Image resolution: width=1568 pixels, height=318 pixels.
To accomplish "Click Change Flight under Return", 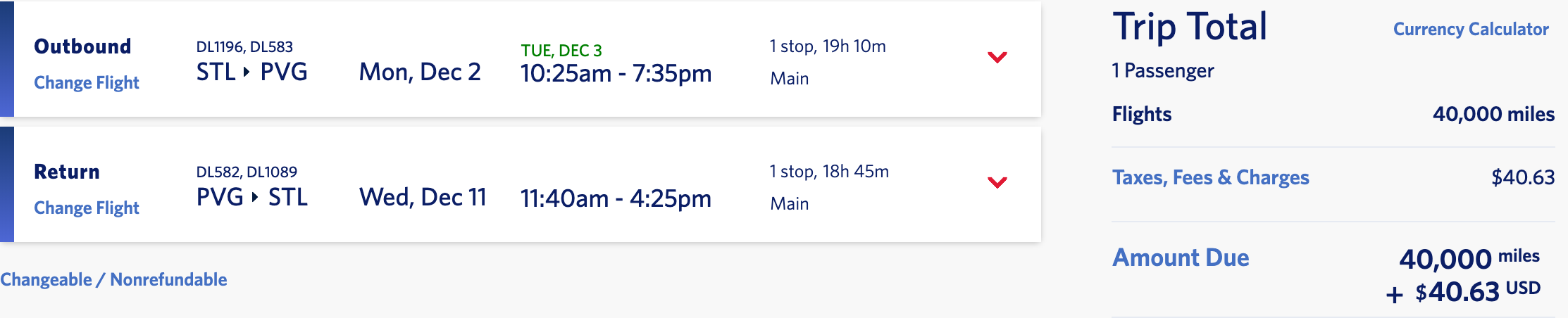I will [x=87, y=208].
